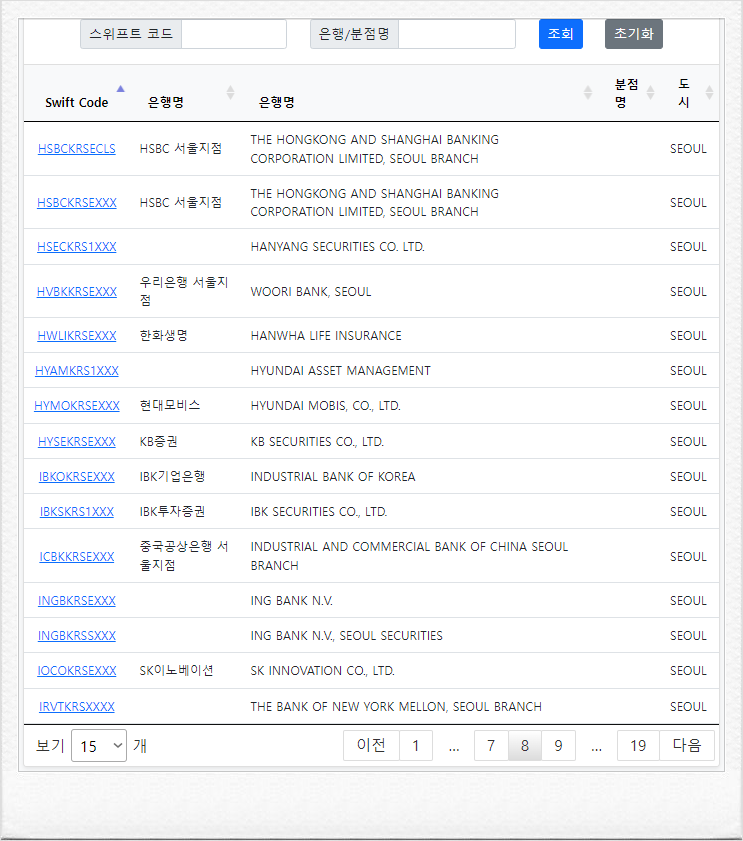Select current page 8 button
This screenshot has height=841, width=743.
pyautogui.click(x=525, y=746)
